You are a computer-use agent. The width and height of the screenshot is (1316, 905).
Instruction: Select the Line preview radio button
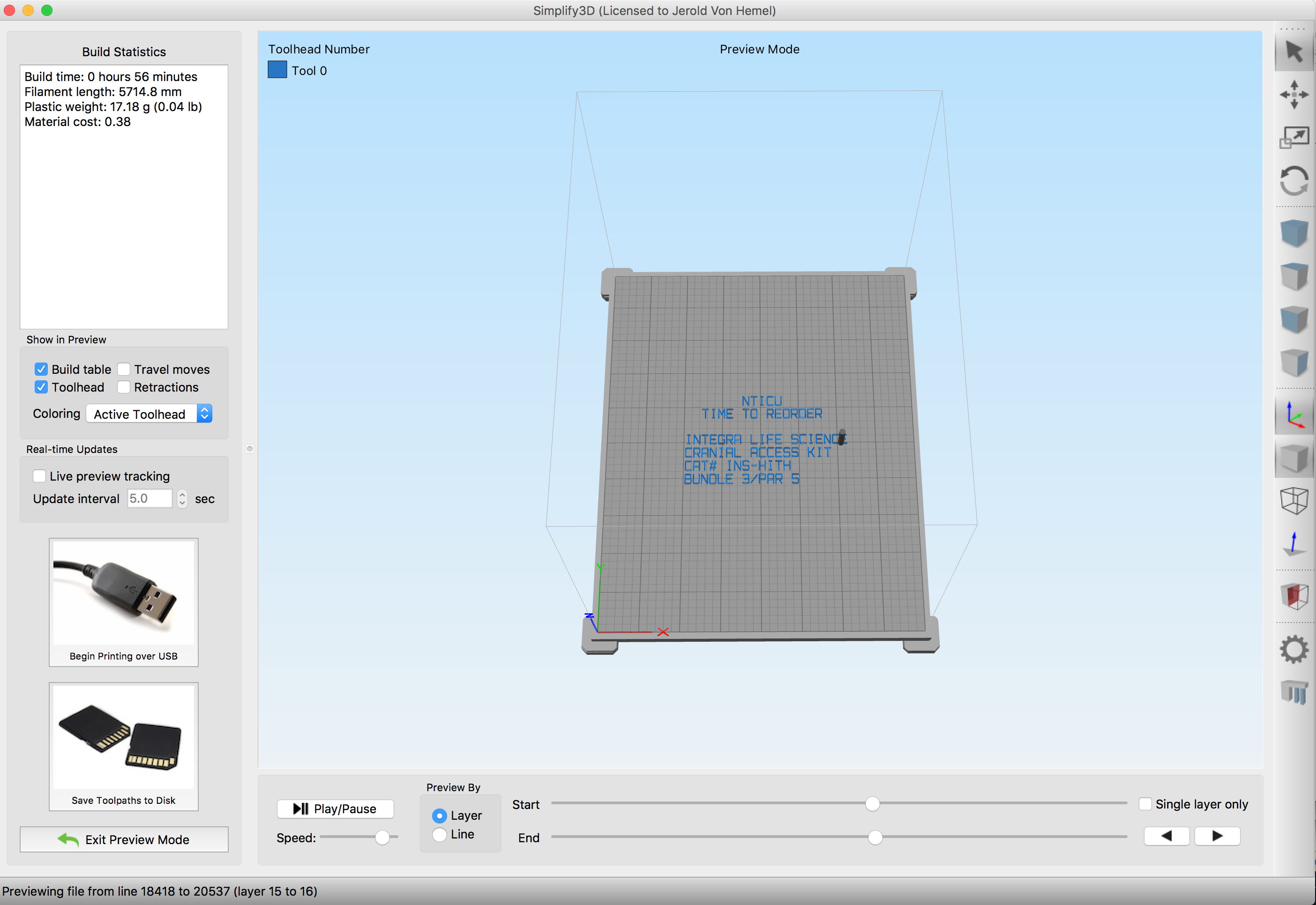(439, 835)
